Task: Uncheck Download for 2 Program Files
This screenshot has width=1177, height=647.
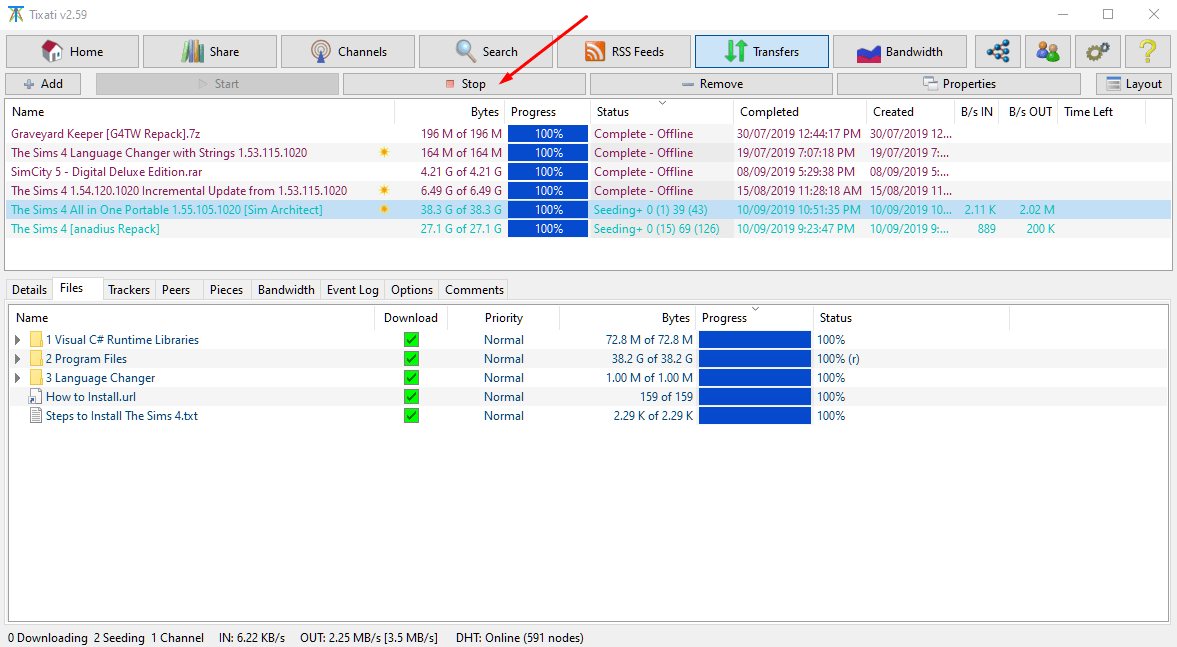Action: click(411, 359)
